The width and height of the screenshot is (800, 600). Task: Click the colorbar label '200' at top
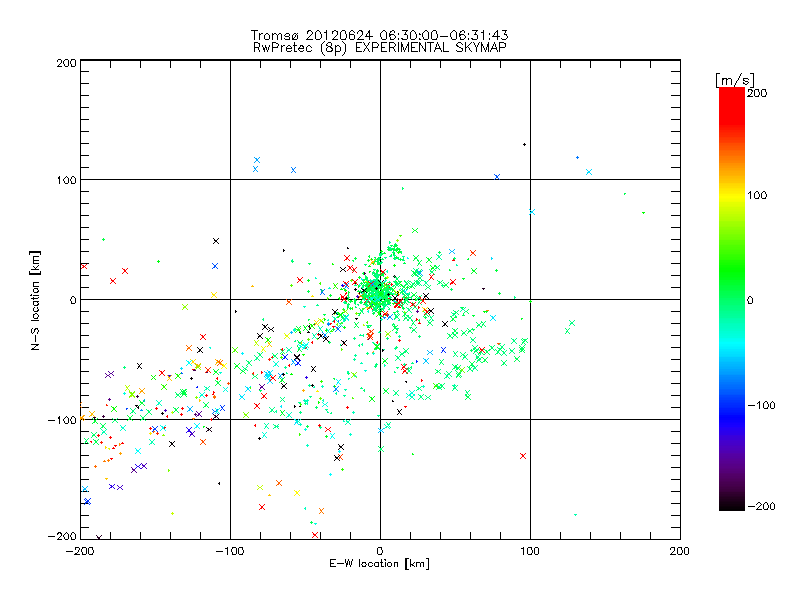pos(757,93)
